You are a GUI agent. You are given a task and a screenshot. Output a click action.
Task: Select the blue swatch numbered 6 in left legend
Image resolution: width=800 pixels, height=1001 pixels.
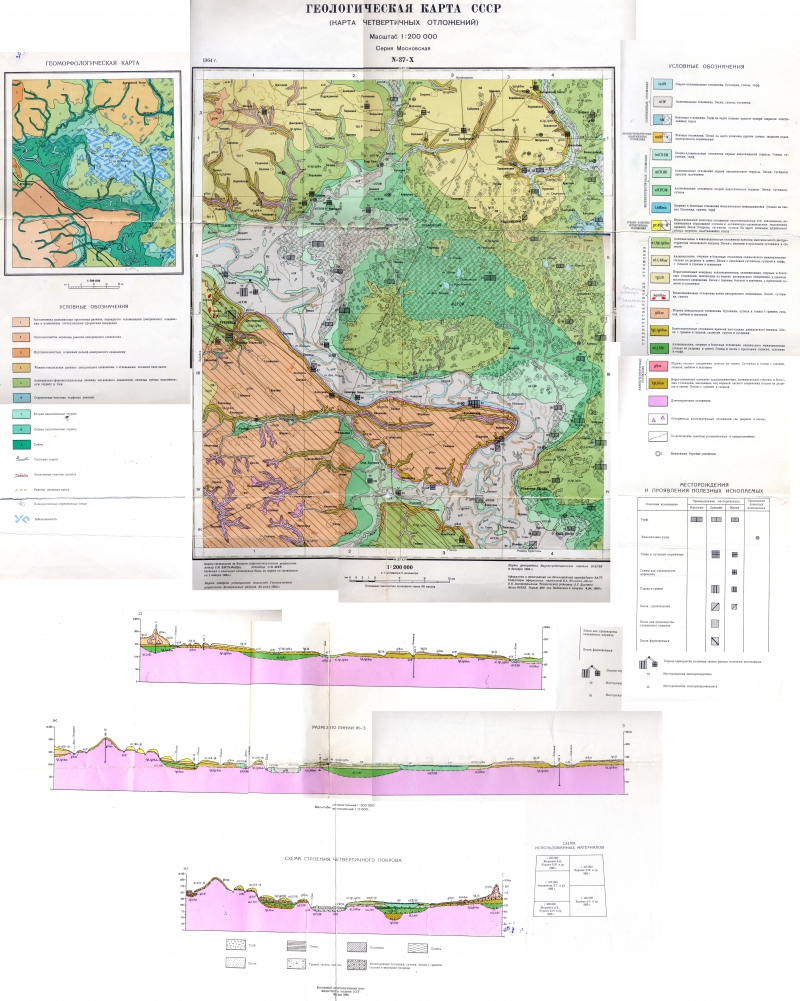[22, 398]
